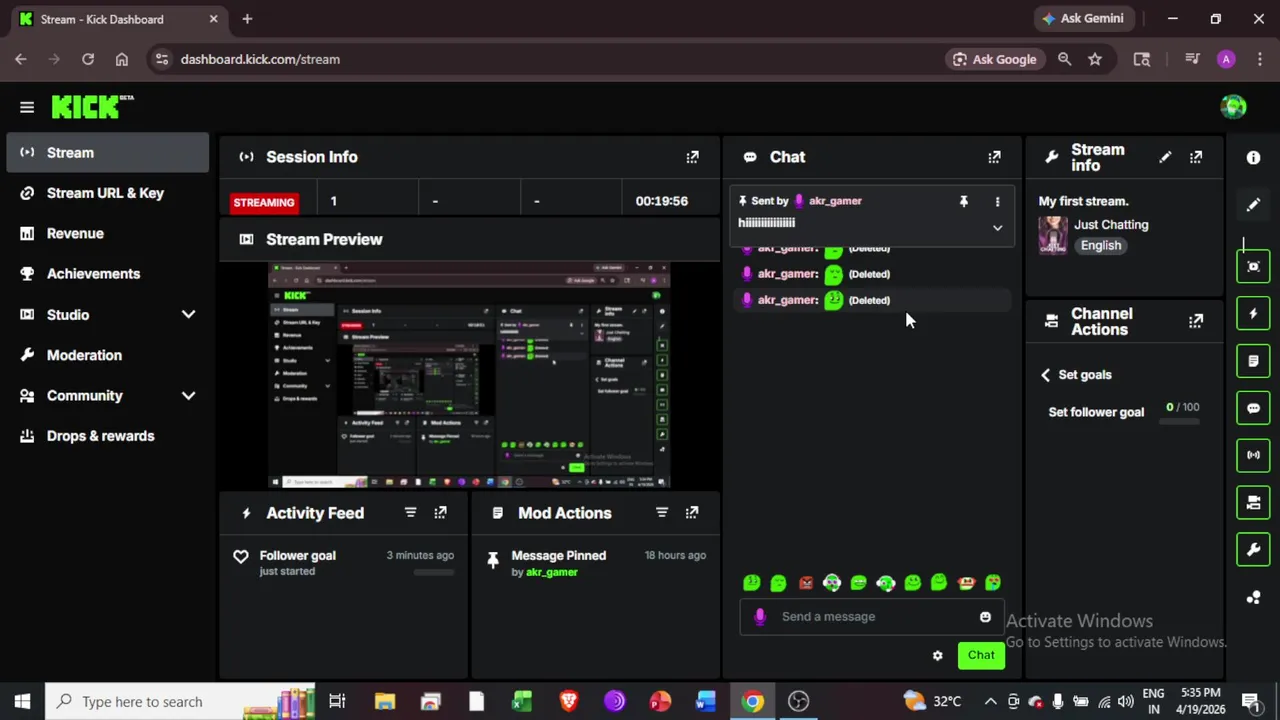The image size is (1280, 720).
Task: Pop out the Channel Actions panel
Action: point(1196,321)
